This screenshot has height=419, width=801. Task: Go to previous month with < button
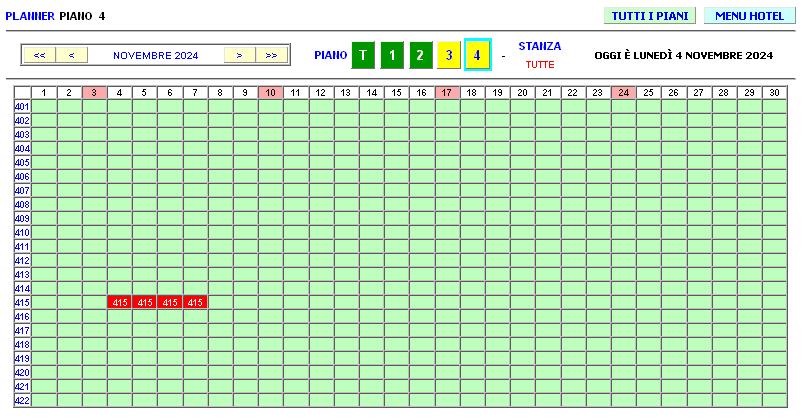point(72,55)
